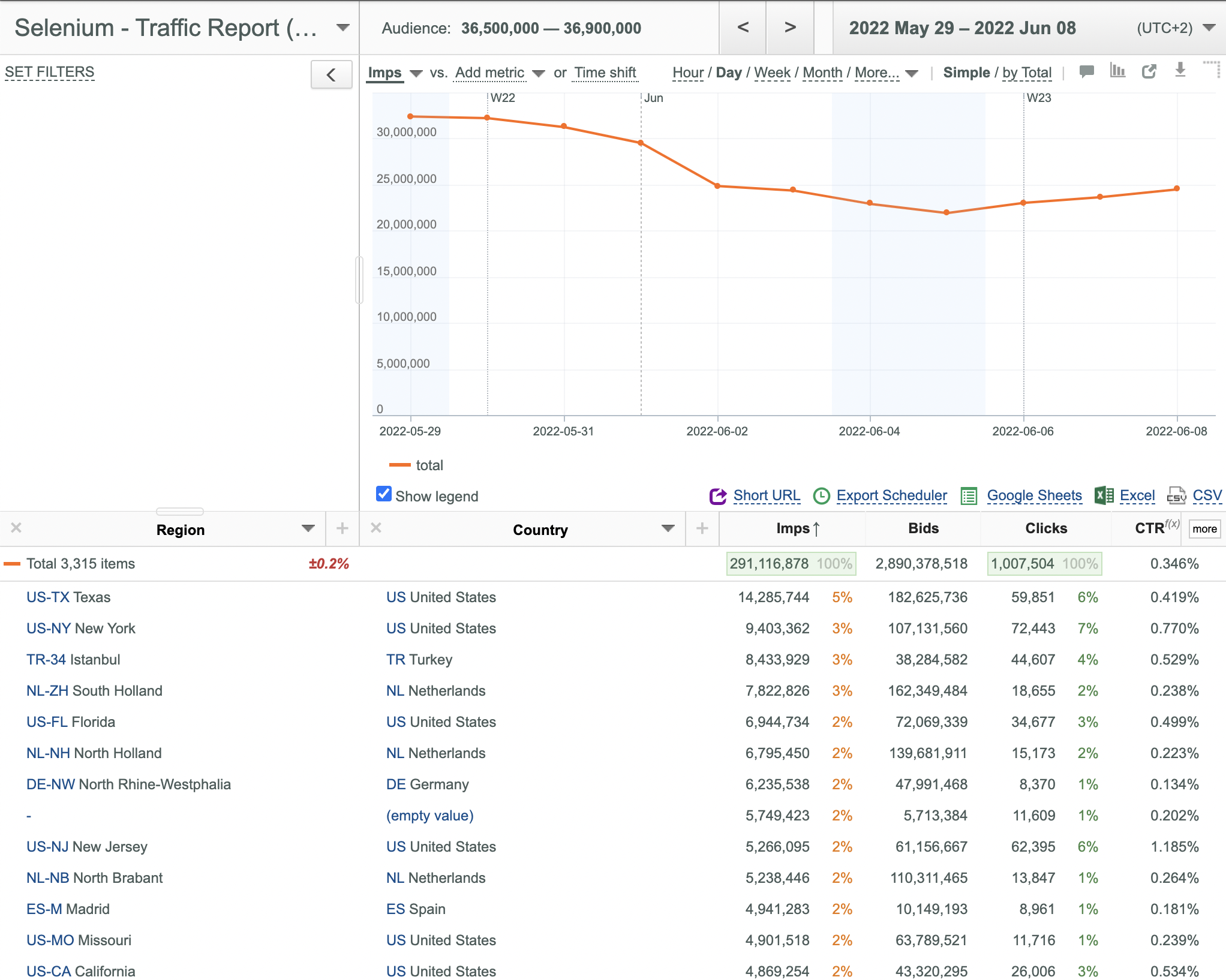The height and width of the screenshot is (980, 1226).
Task: Expand the report title dropdown
Action: pos(343,28)
